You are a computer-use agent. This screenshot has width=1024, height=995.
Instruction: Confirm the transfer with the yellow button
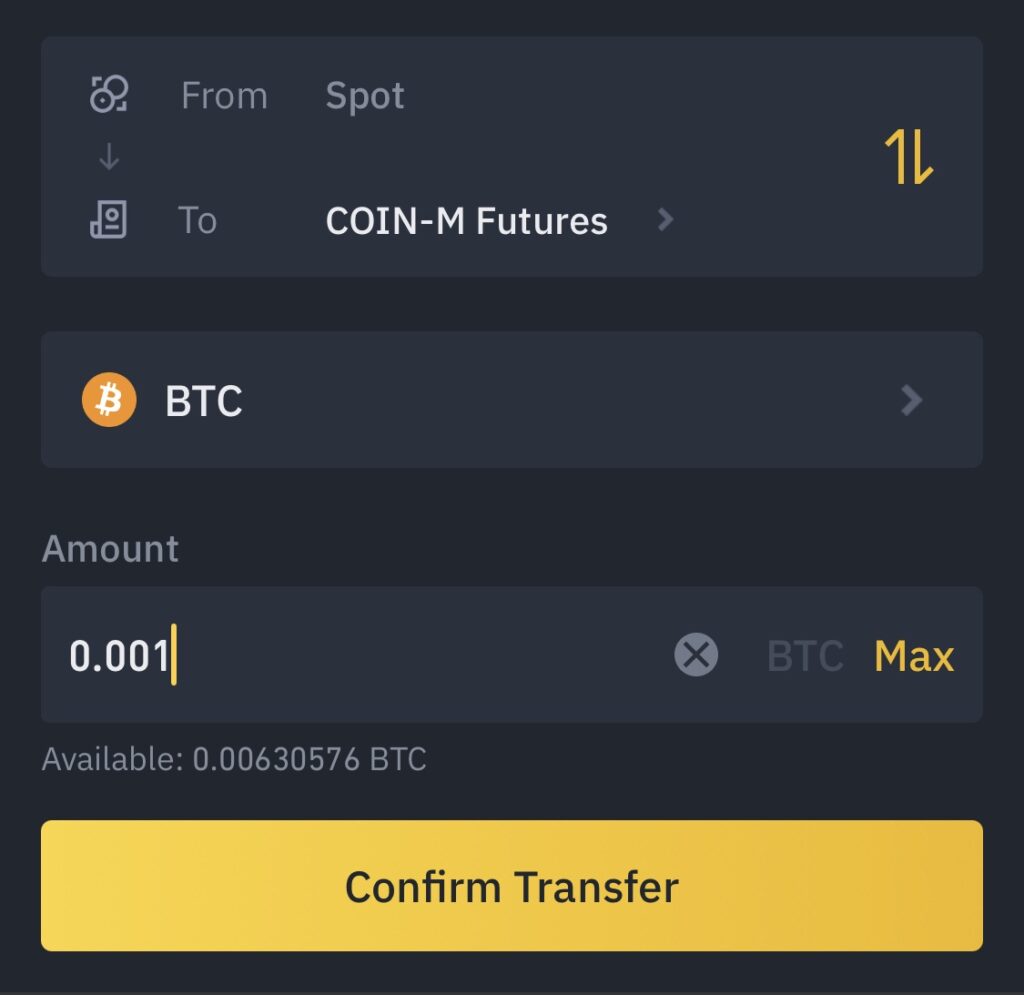(x=512, y=885)
